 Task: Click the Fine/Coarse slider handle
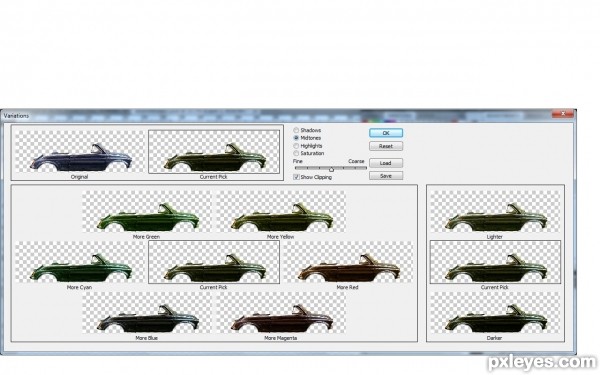(x=331, y=169)
